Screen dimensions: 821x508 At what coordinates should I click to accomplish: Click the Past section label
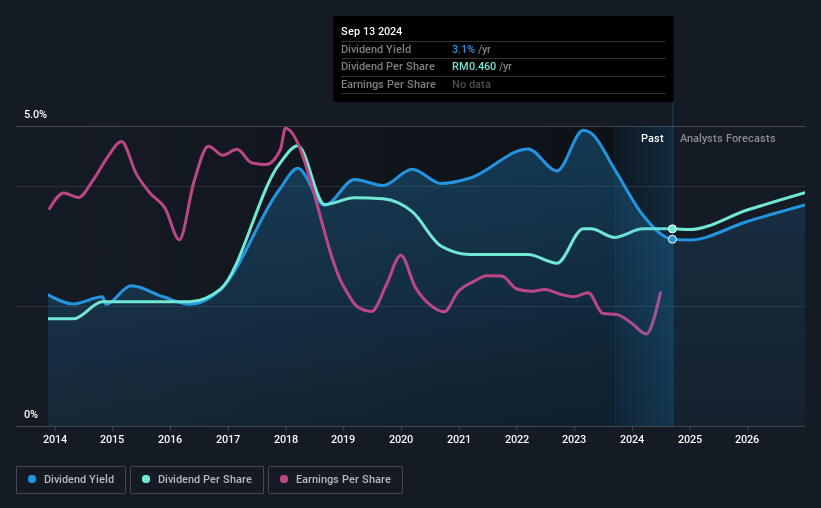coord(652,138)
